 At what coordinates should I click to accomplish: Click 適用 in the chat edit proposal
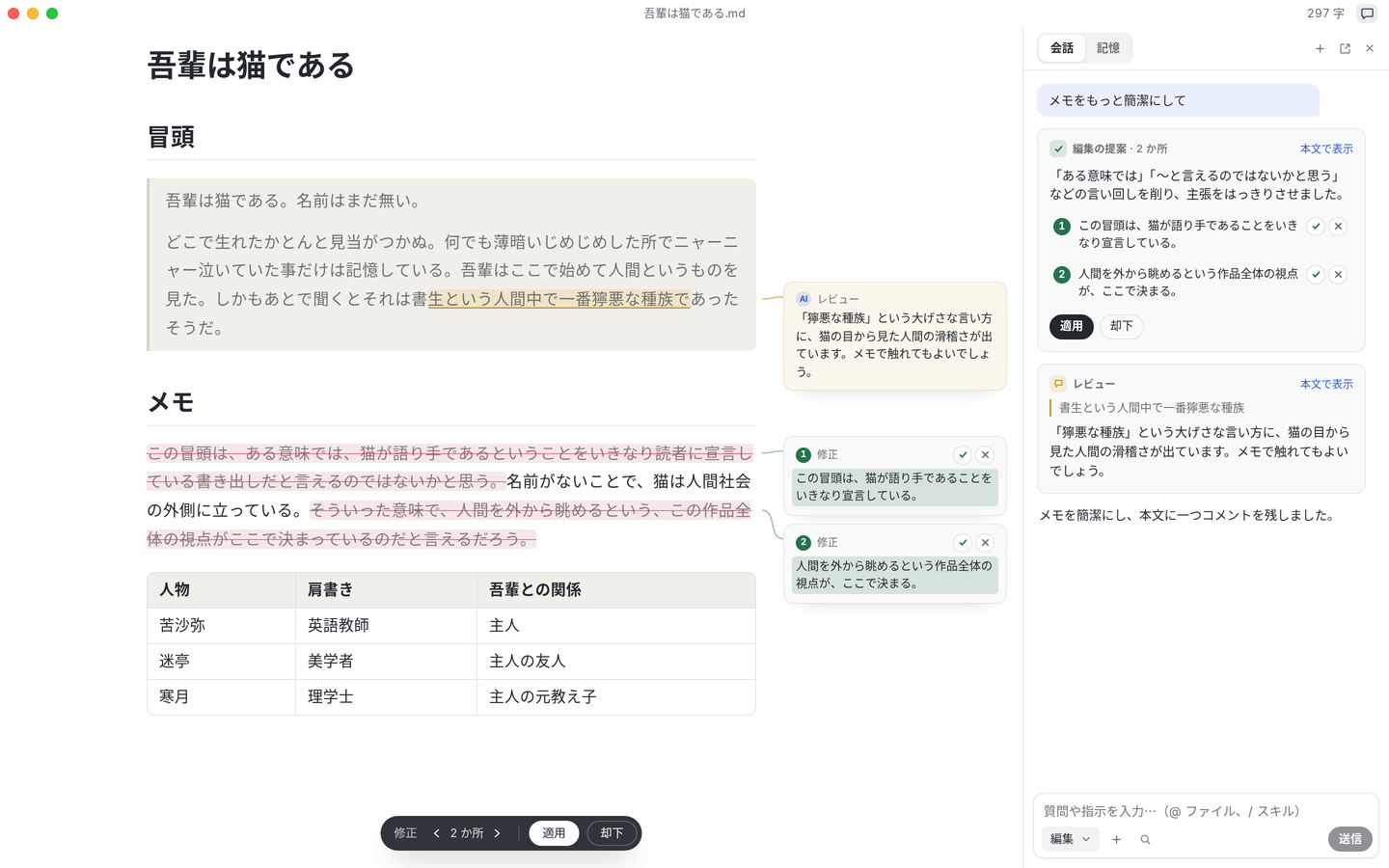(1072, 326)
